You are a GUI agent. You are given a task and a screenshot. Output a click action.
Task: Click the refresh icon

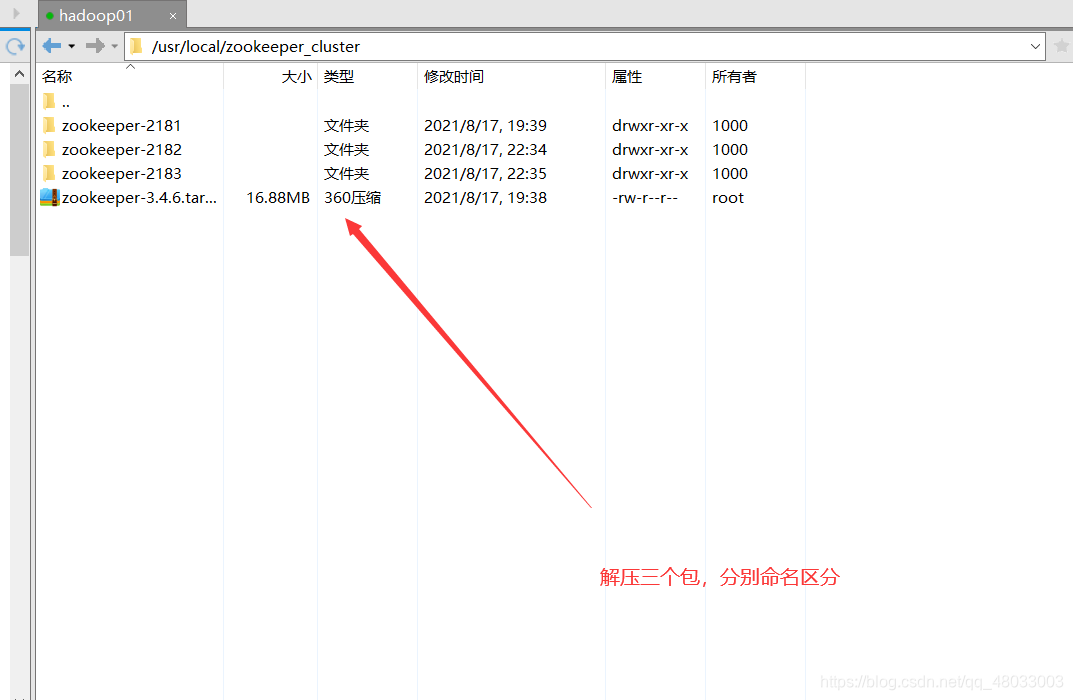click(15, 46)
